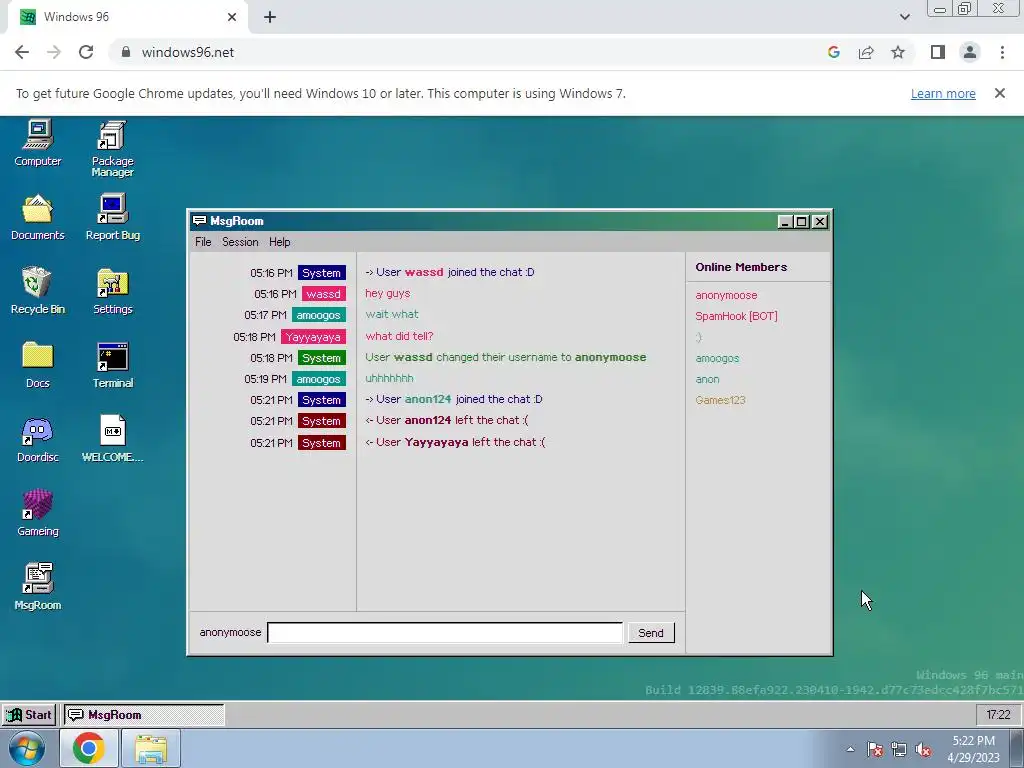Launch the Report Bug icon
The image size is (1024, 768).
tap(112, 217)
